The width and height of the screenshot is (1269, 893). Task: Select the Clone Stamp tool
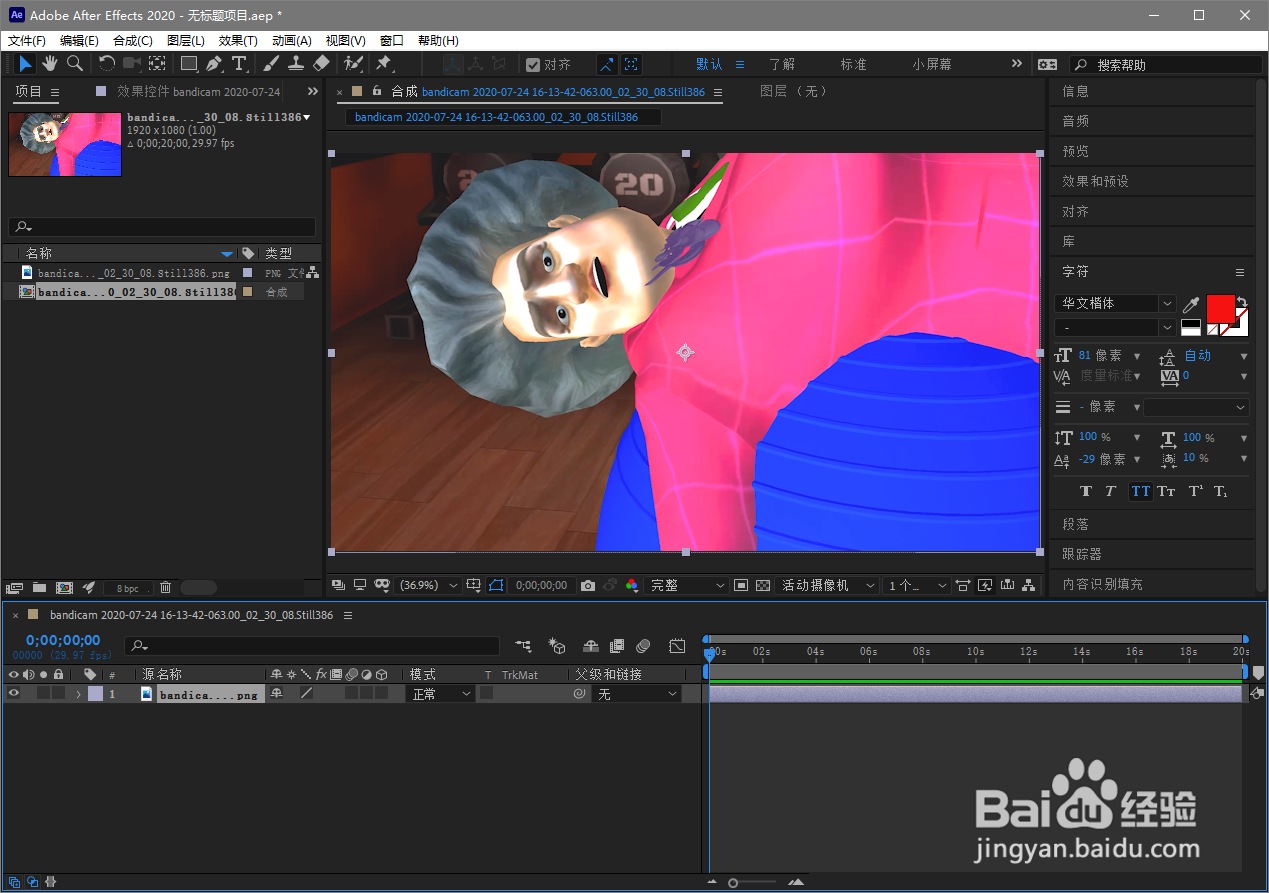(296, 64)
